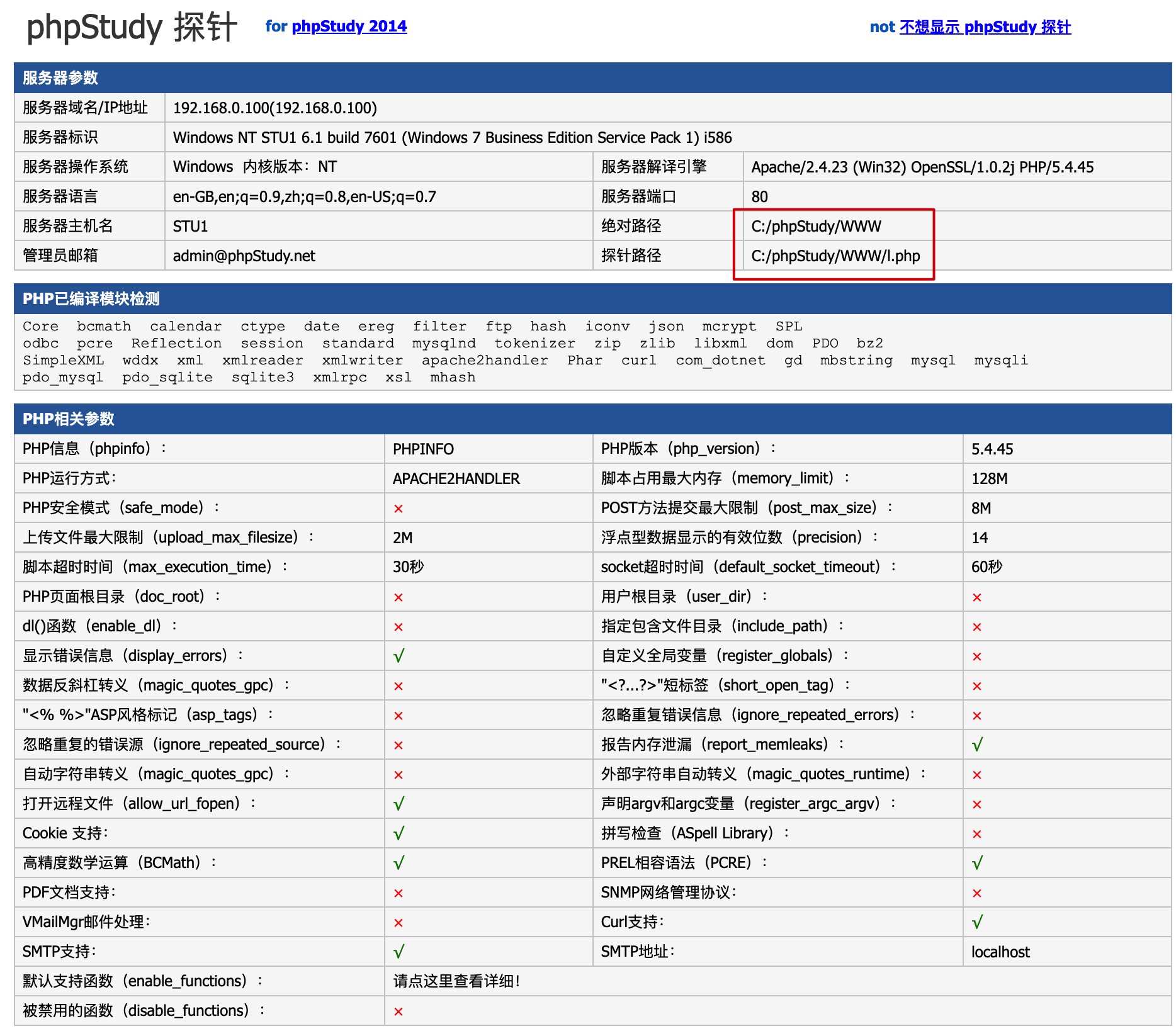
Task: Click the Apache/2.4.23 server engine value
Action: point(922,167)
